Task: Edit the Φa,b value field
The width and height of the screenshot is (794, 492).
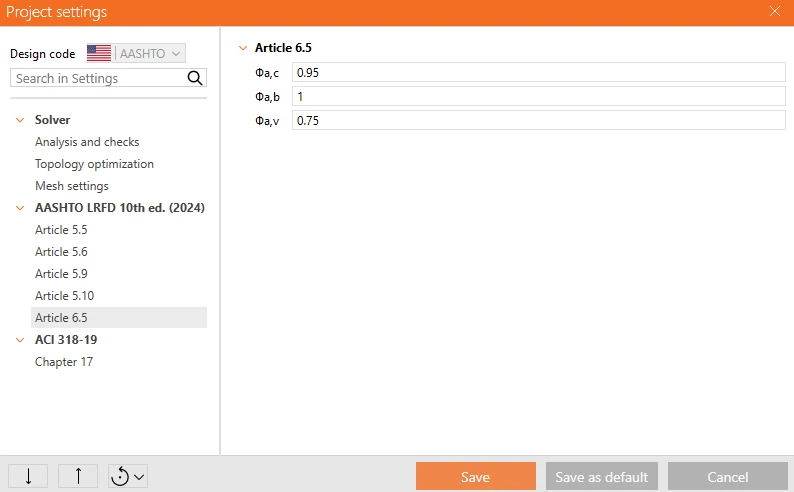Action: [x=539, y=96]
